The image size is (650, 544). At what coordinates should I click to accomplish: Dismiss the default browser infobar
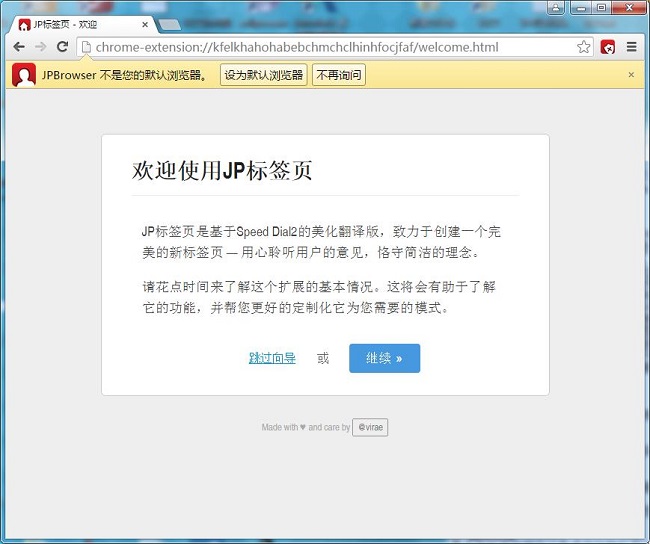(631, 75)
